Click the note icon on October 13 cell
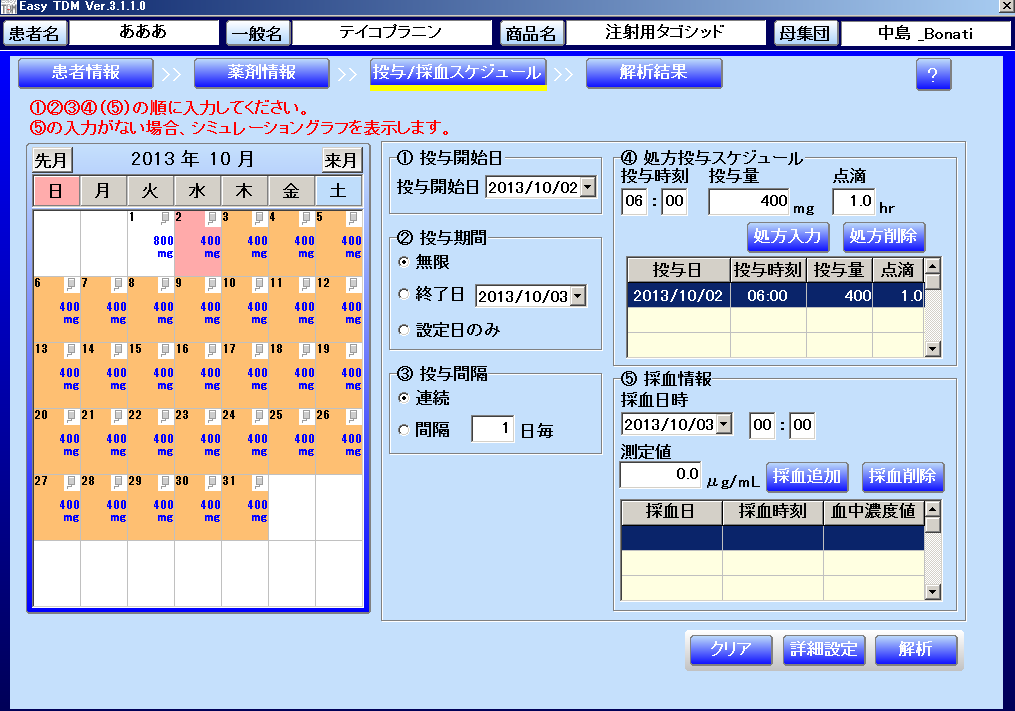 tap(71, 350)
